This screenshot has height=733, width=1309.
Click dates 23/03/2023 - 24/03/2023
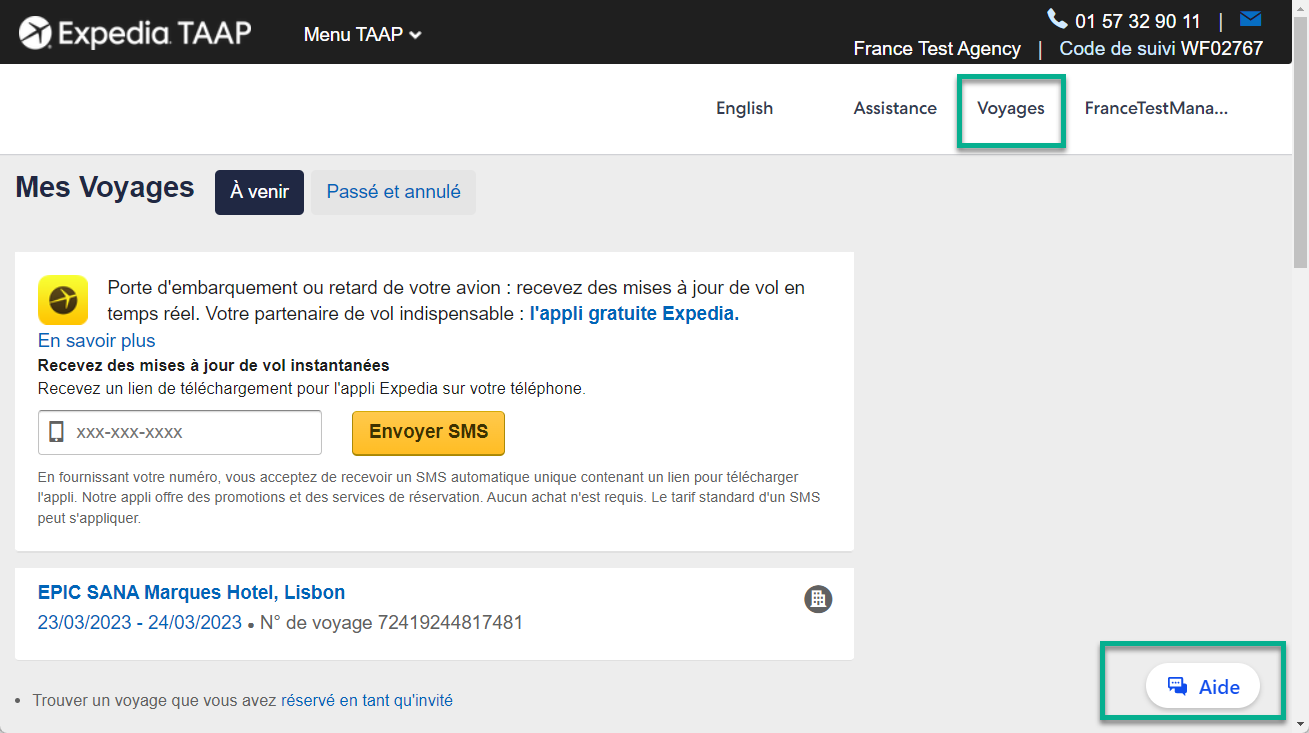140,623
